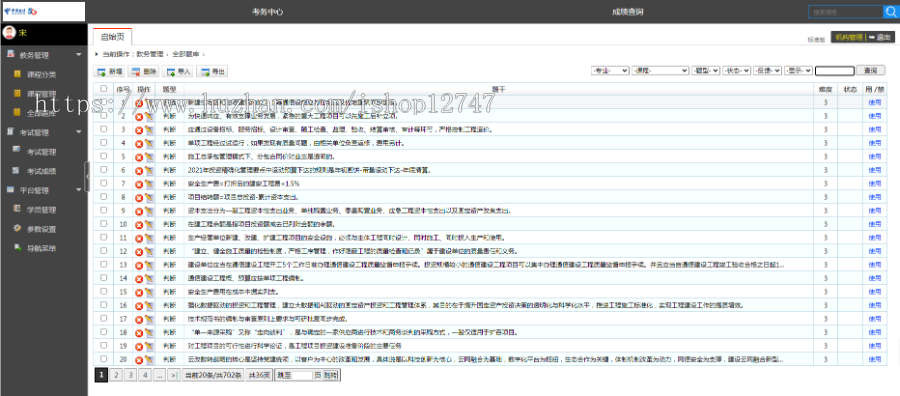Click the user avatar next to 宋

coord(9,32)
